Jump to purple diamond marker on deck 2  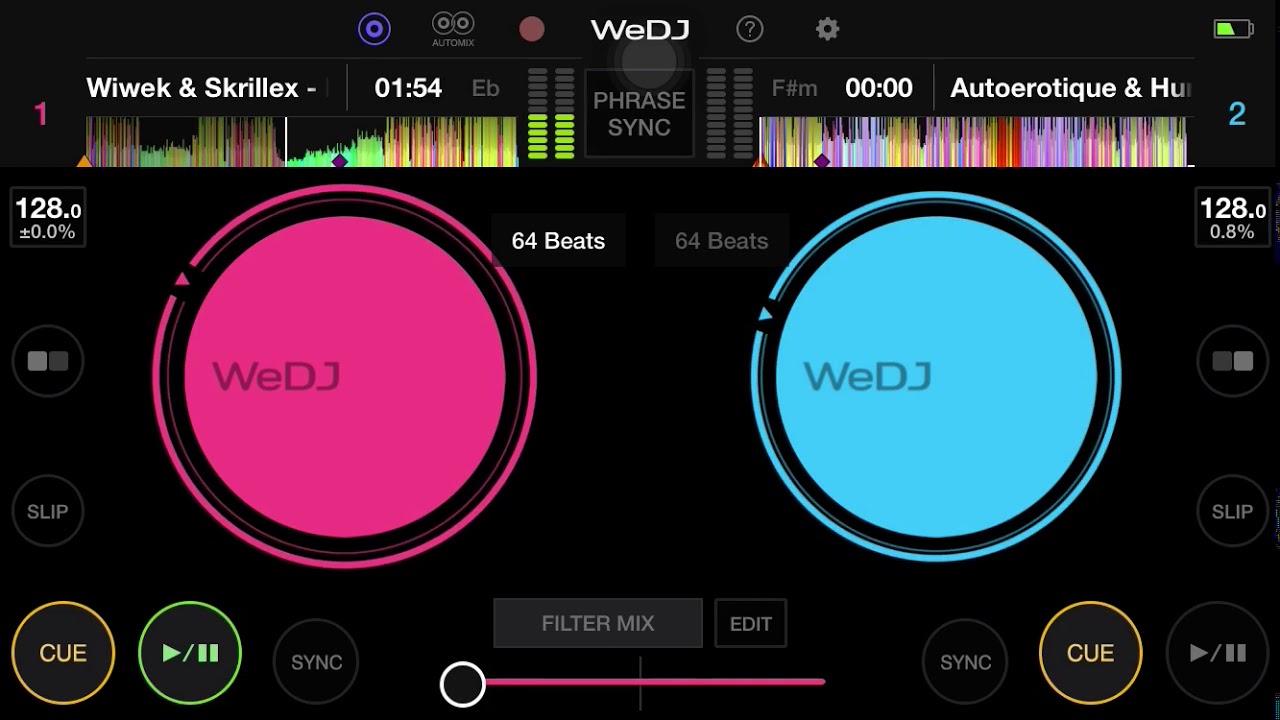tap(821, 160)
